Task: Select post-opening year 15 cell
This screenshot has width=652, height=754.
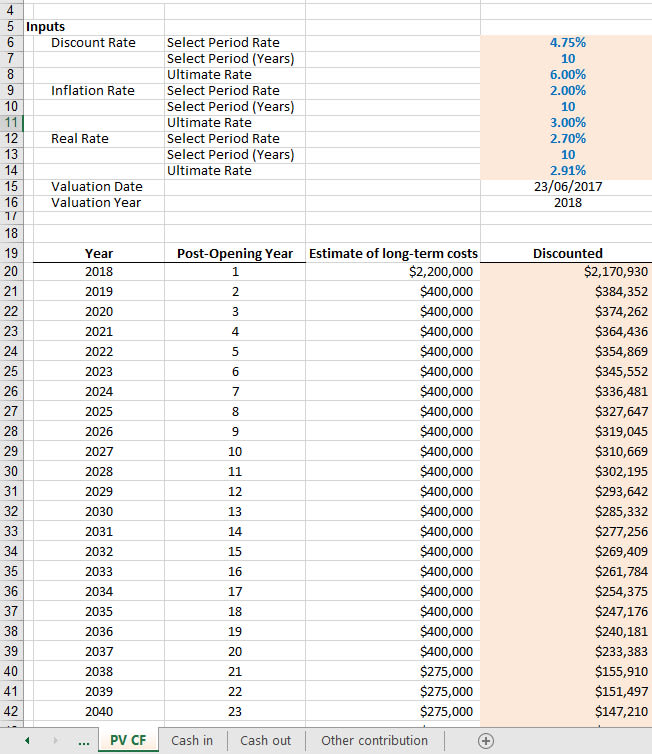Action: (x=235, y=552)
